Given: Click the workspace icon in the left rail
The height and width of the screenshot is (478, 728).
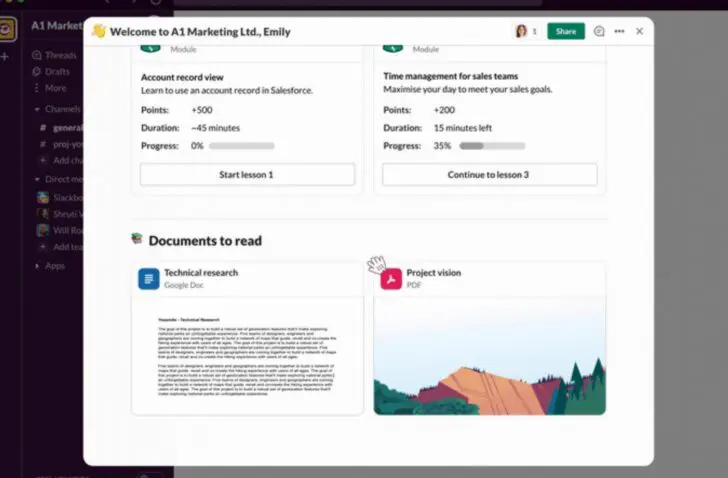Looking at the screenshot, I should [x=6, y=29].
